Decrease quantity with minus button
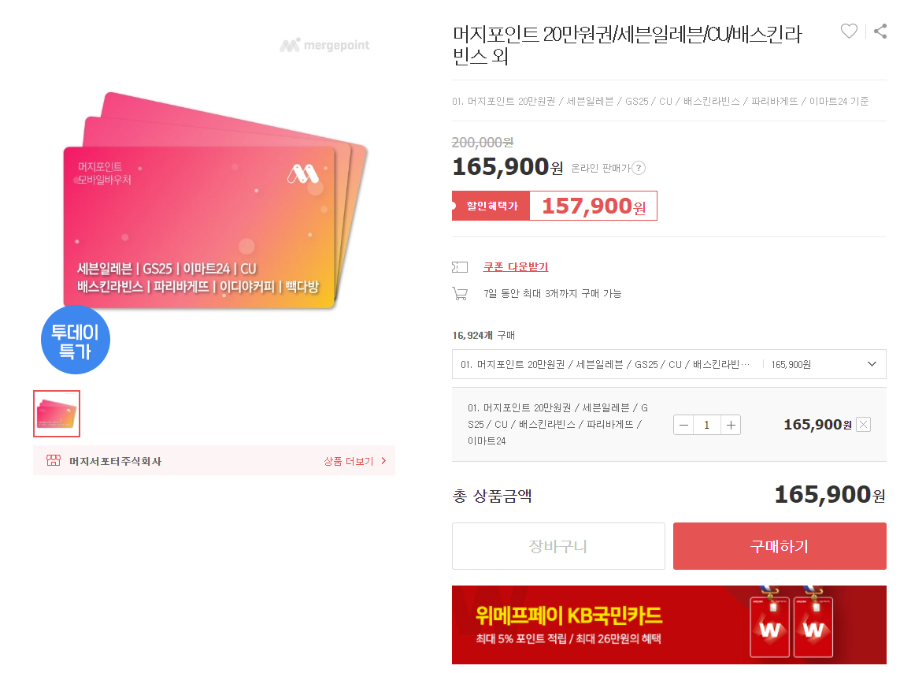The height and width of the screenshot is (673, 900). 684,425
